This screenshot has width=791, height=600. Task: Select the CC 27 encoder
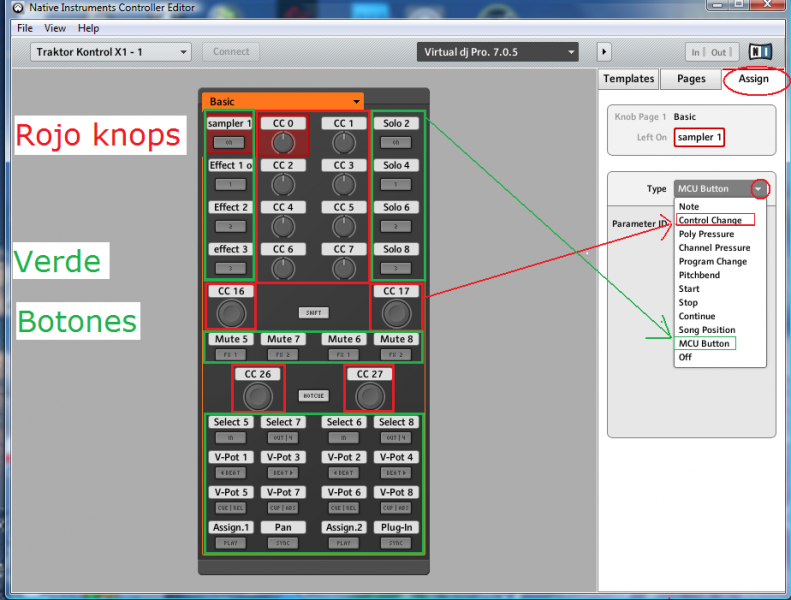(370, 396)
